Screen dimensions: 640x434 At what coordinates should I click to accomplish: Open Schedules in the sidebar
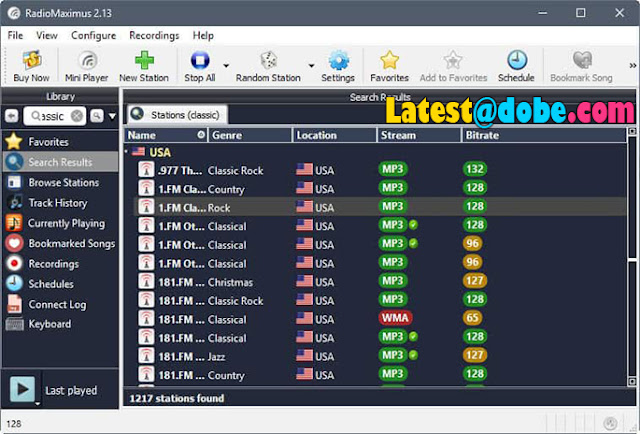pyautogui.click(x=60, y=284)
